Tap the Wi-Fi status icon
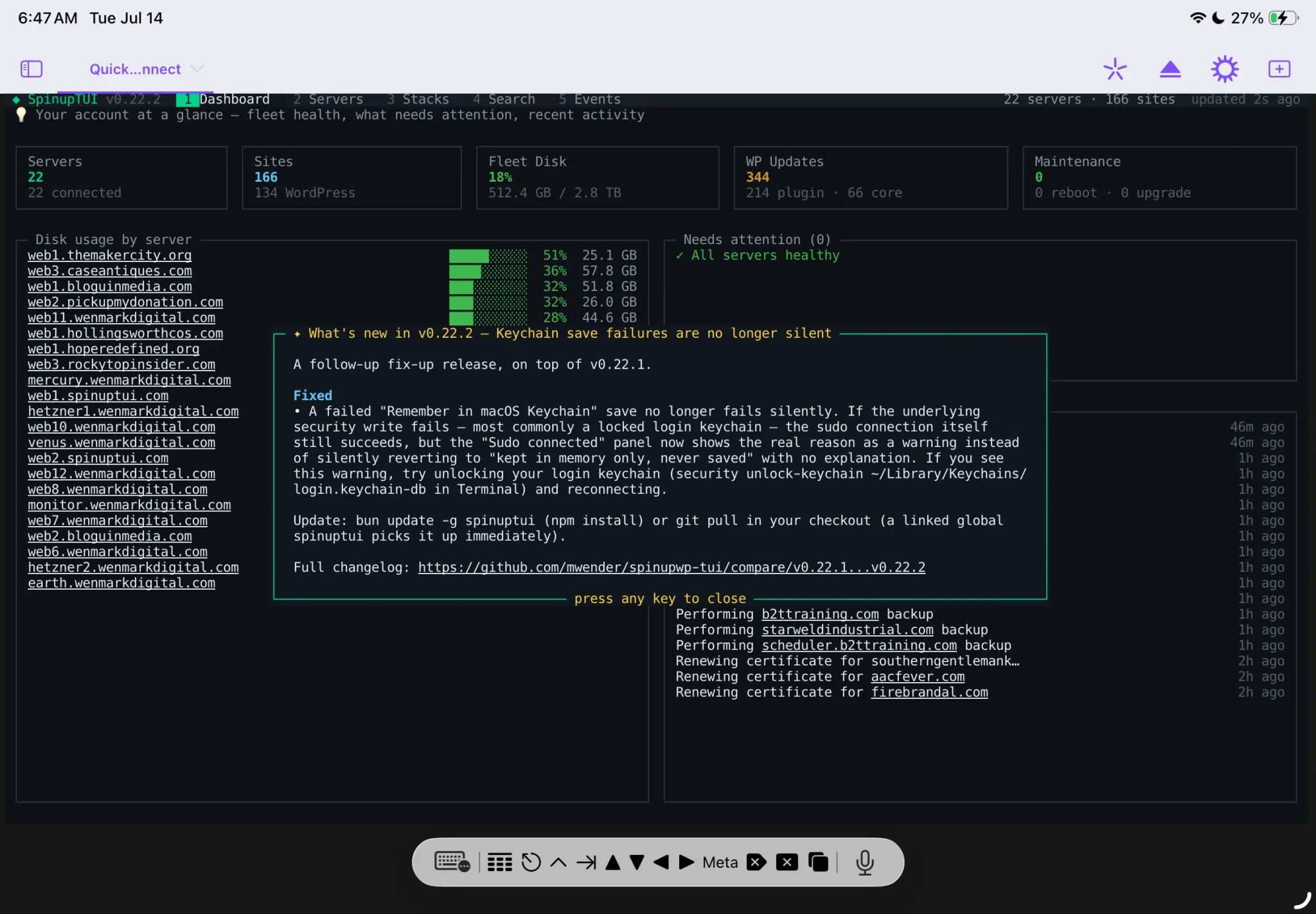Viewport: 1316px width, 914px height. pyautogui.click(x=1197, y=18)
